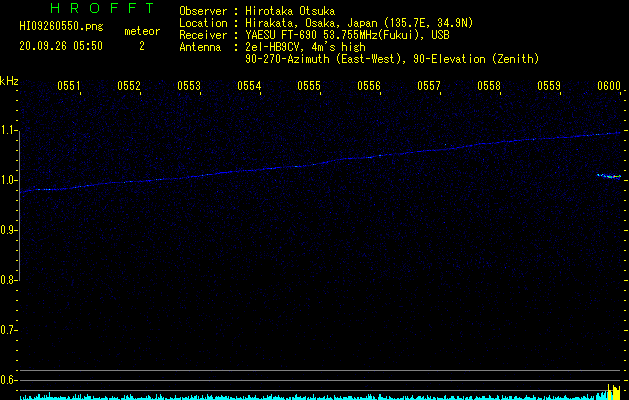The width and height of the screenshot is (629, 400).
Task: Click the kHz axis unit label
Action: 9,81
